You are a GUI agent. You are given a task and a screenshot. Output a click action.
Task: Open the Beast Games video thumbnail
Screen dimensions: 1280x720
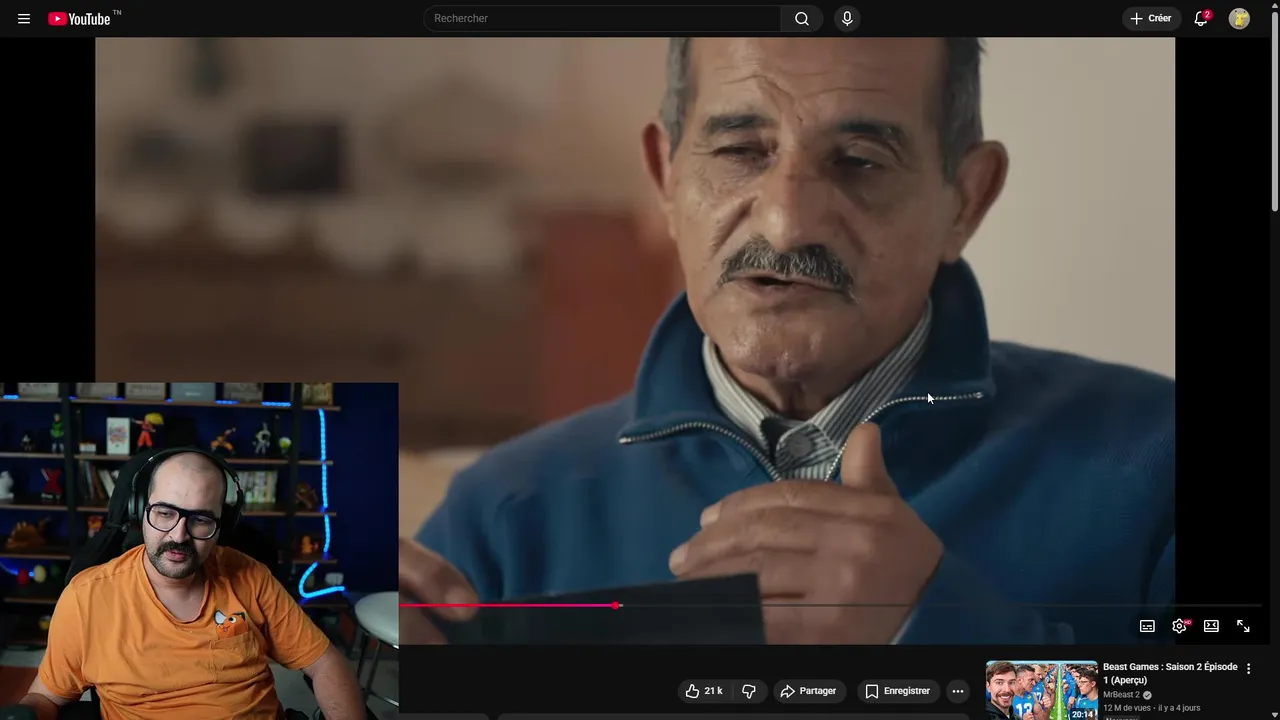1041,690
